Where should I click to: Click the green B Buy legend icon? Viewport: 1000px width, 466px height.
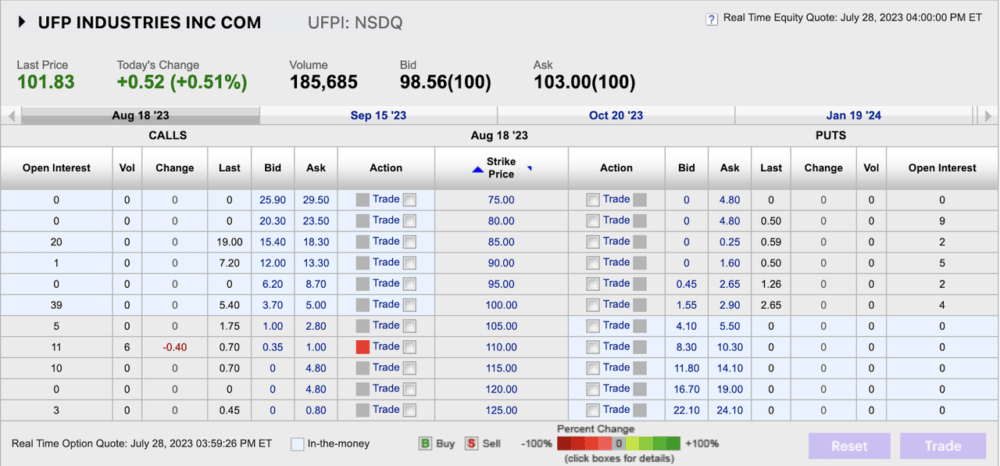[425, 444]
